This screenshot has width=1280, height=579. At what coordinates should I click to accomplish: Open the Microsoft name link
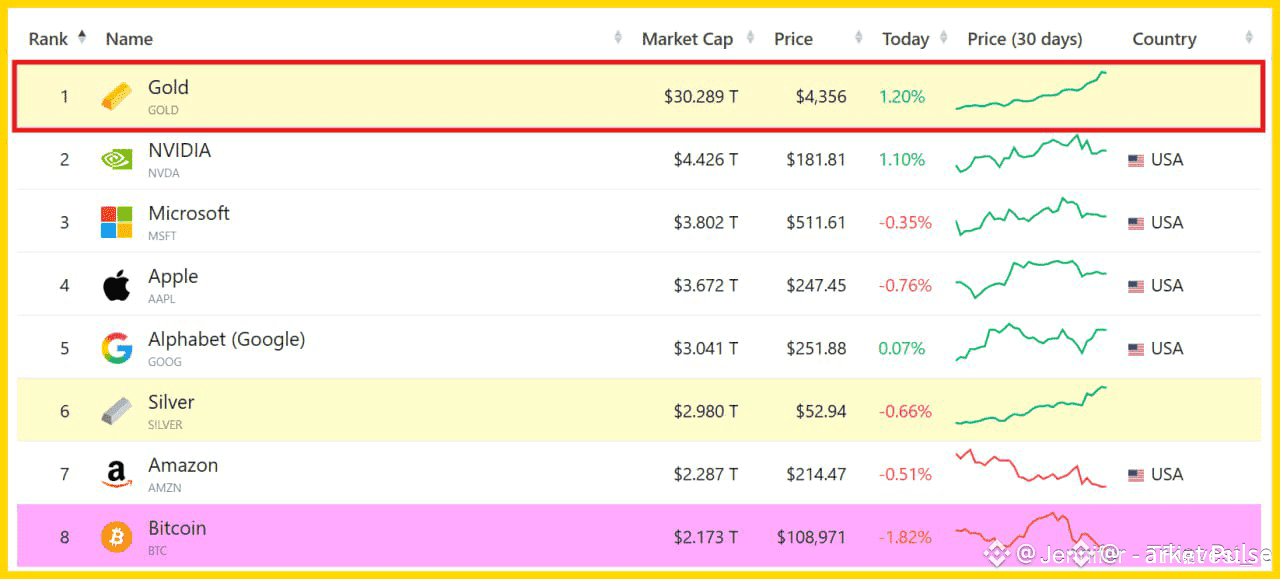click(189, 213)
